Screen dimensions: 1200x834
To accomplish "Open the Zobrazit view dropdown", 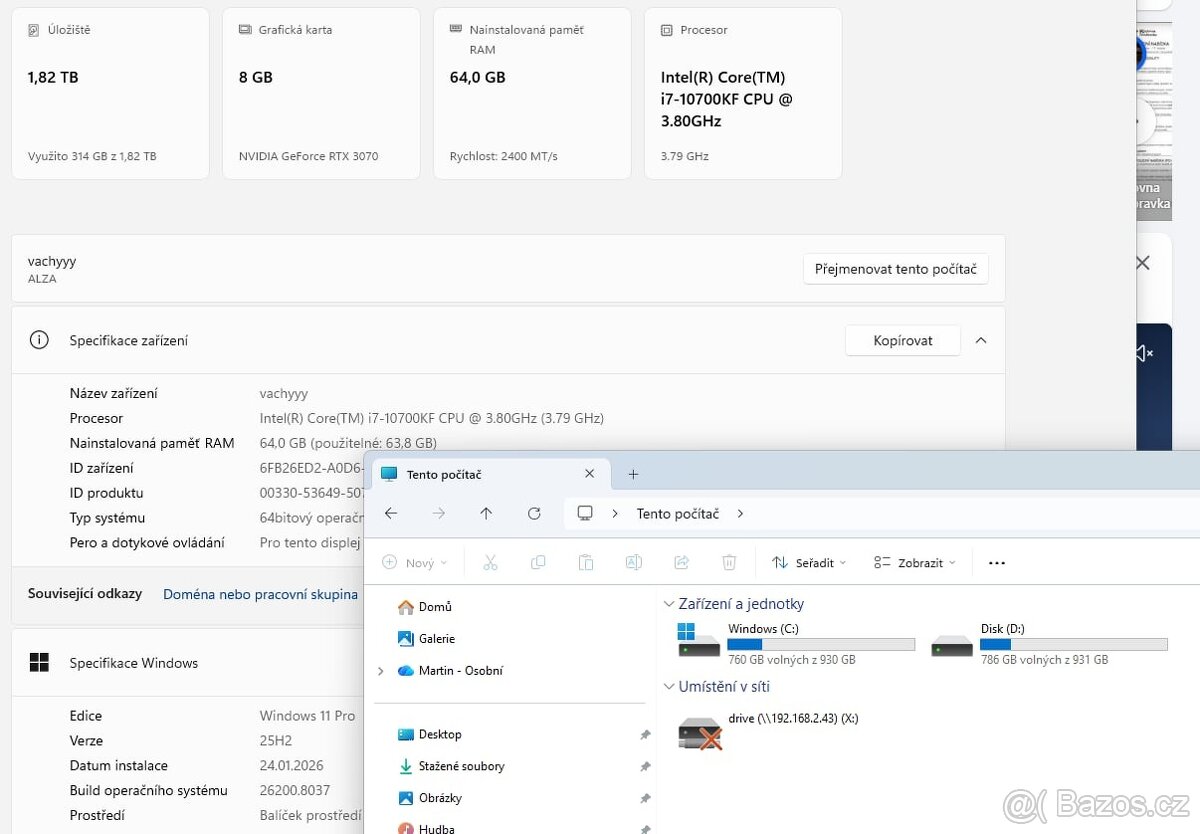I will (914, 563).
